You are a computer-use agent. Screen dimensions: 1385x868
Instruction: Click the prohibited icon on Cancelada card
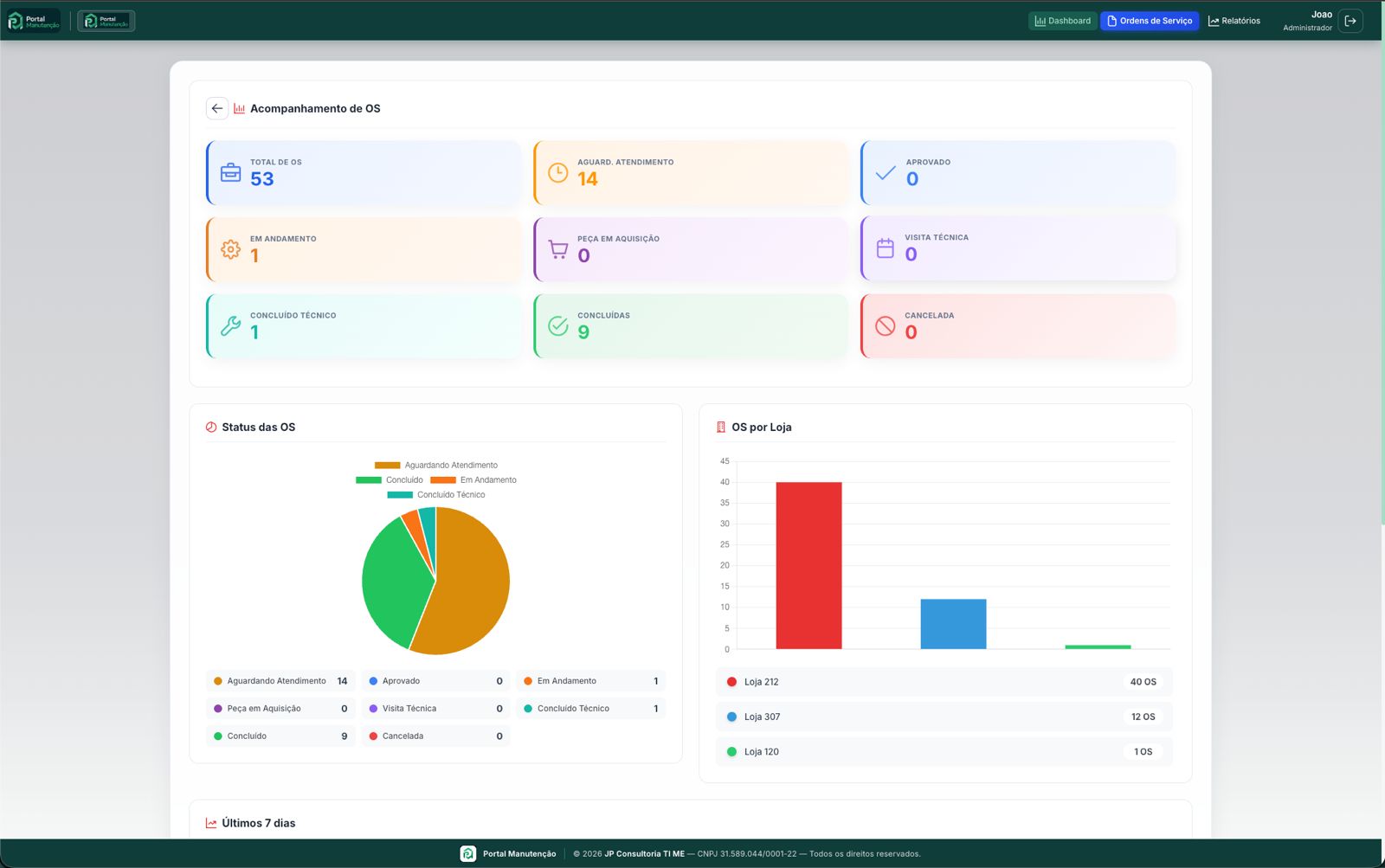886,325
